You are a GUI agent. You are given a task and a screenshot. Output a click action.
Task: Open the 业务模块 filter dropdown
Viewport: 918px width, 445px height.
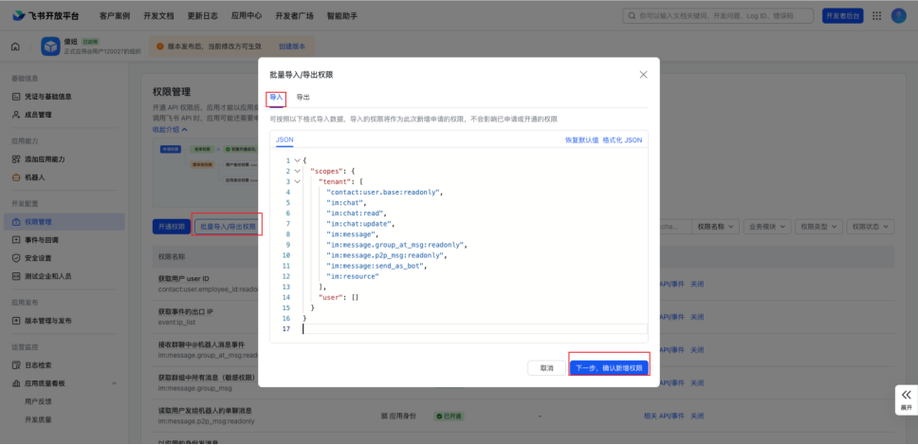pos(768,226)
